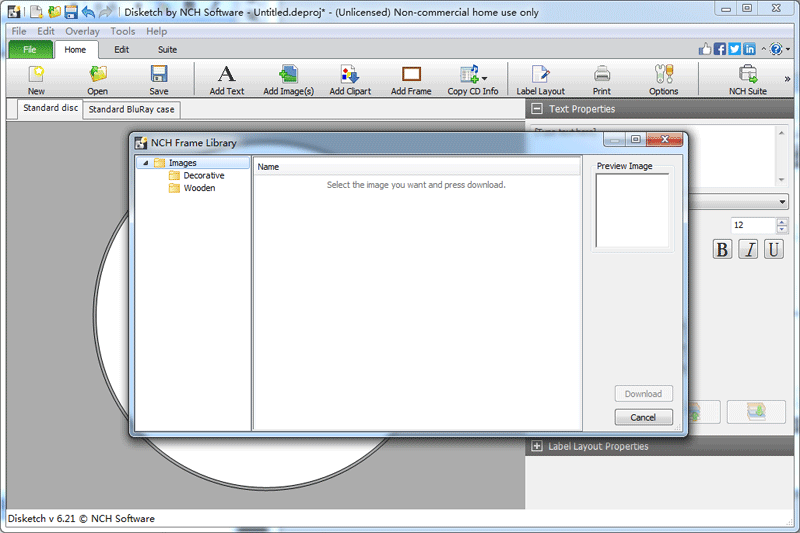Image resolution: width=800 pixels, height=533 pixels.
Task: Open the Add Clipart tool
Action: coord(350,80)
